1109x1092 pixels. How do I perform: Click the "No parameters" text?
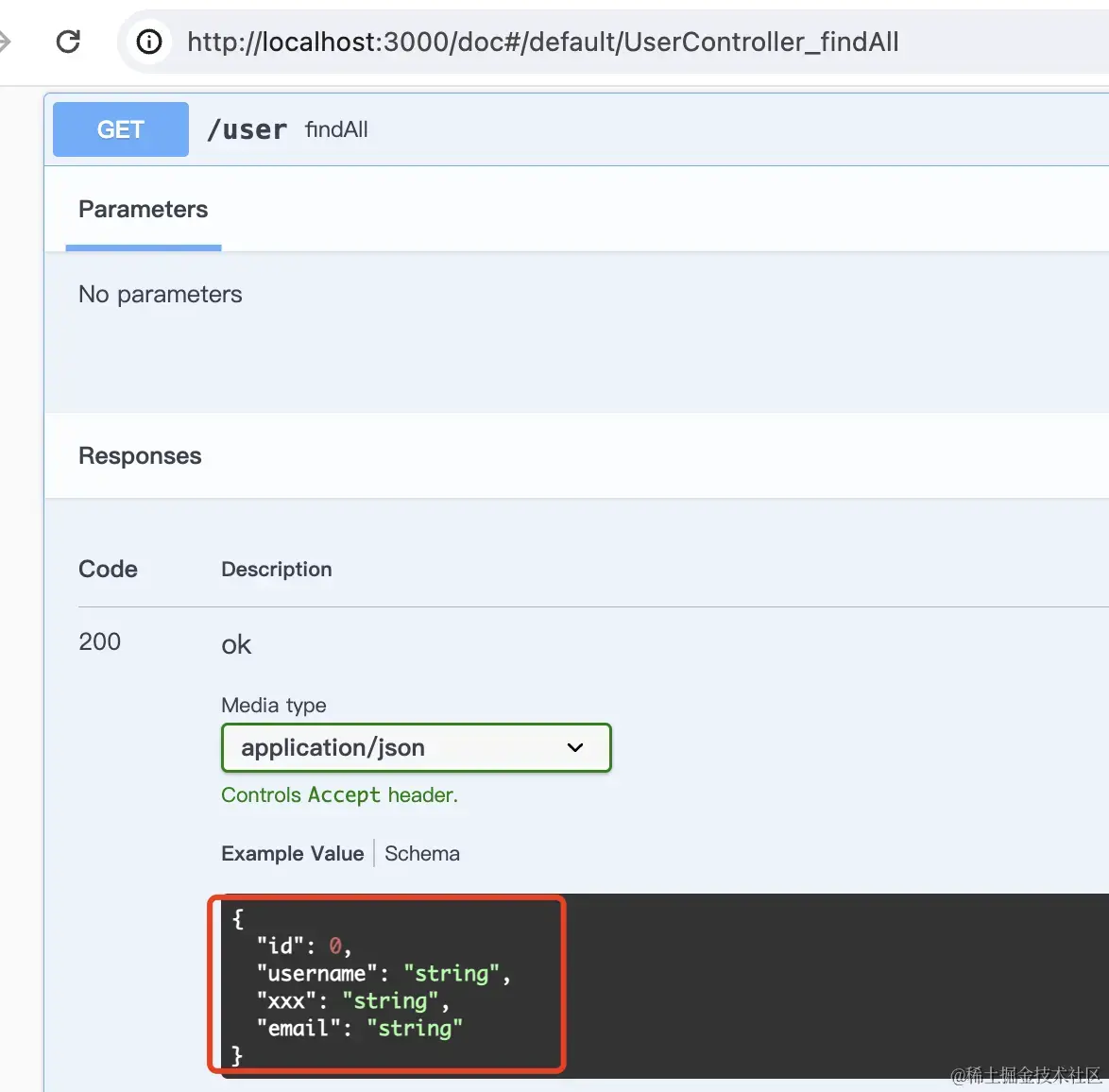click(x=160, y=295)
